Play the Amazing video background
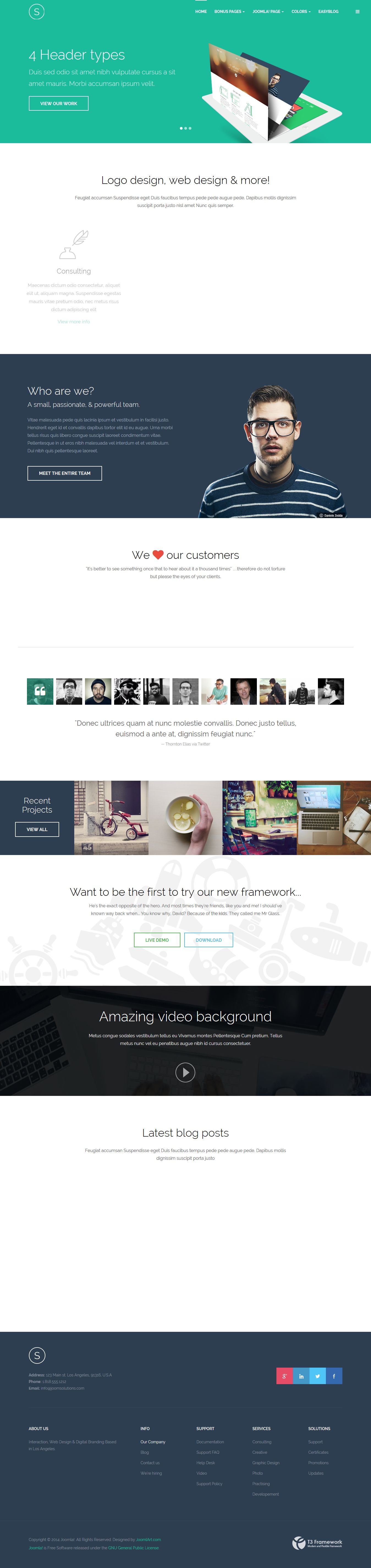The height and width of the screenshot is (1568, 371). click(185, 1072)
